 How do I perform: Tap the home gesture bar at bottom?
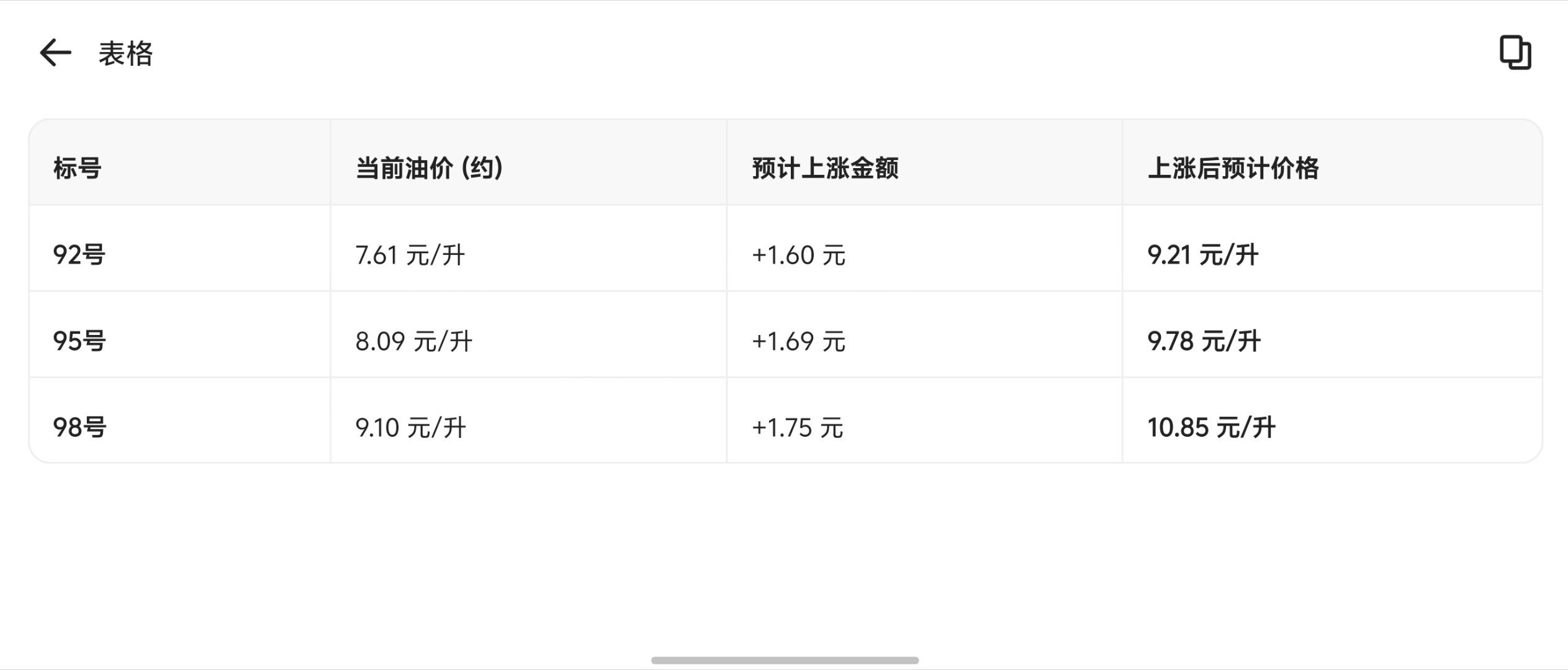[x=784, y=659]
